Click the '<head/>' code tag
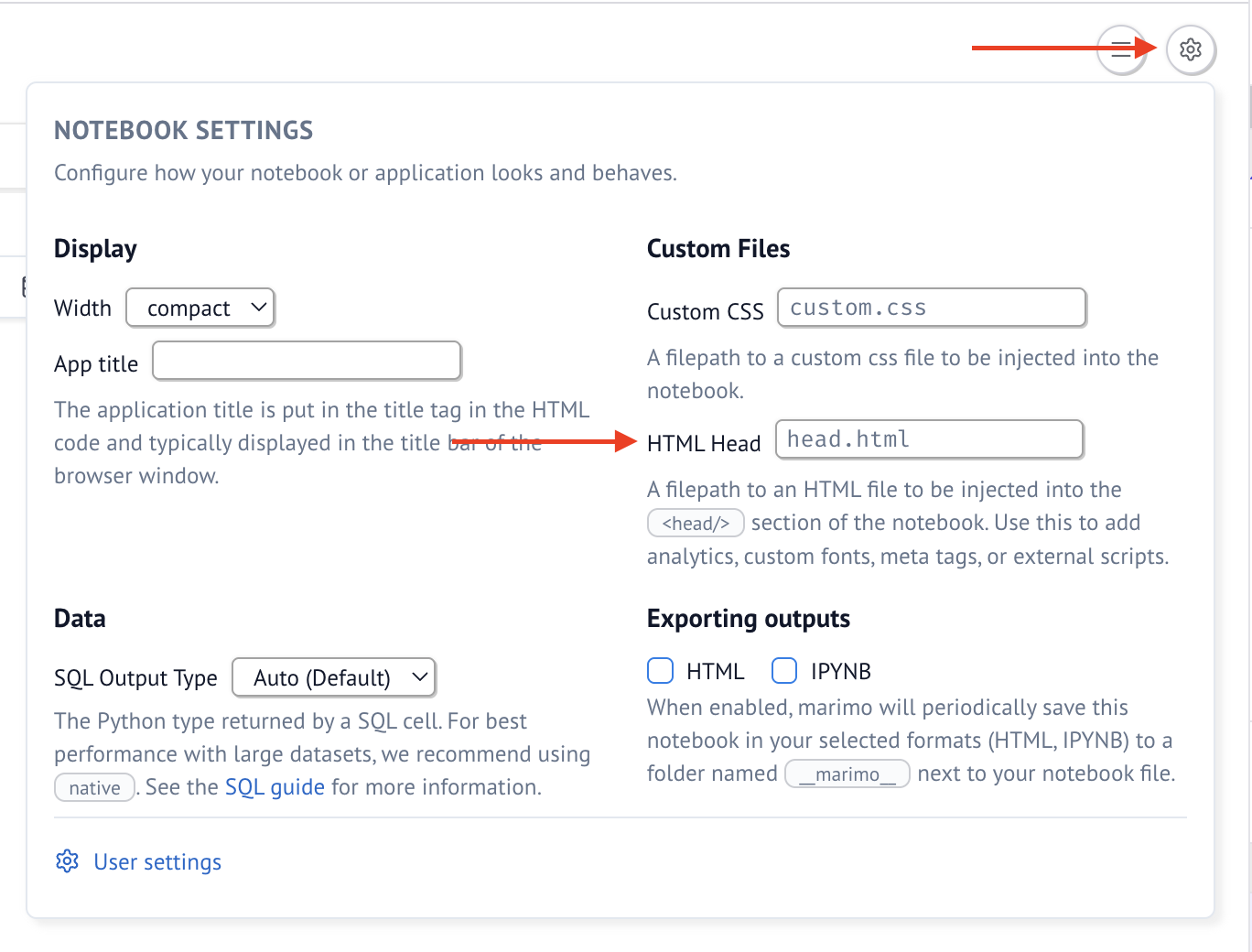Viewport: 1252px width, 952px height. 696,524
